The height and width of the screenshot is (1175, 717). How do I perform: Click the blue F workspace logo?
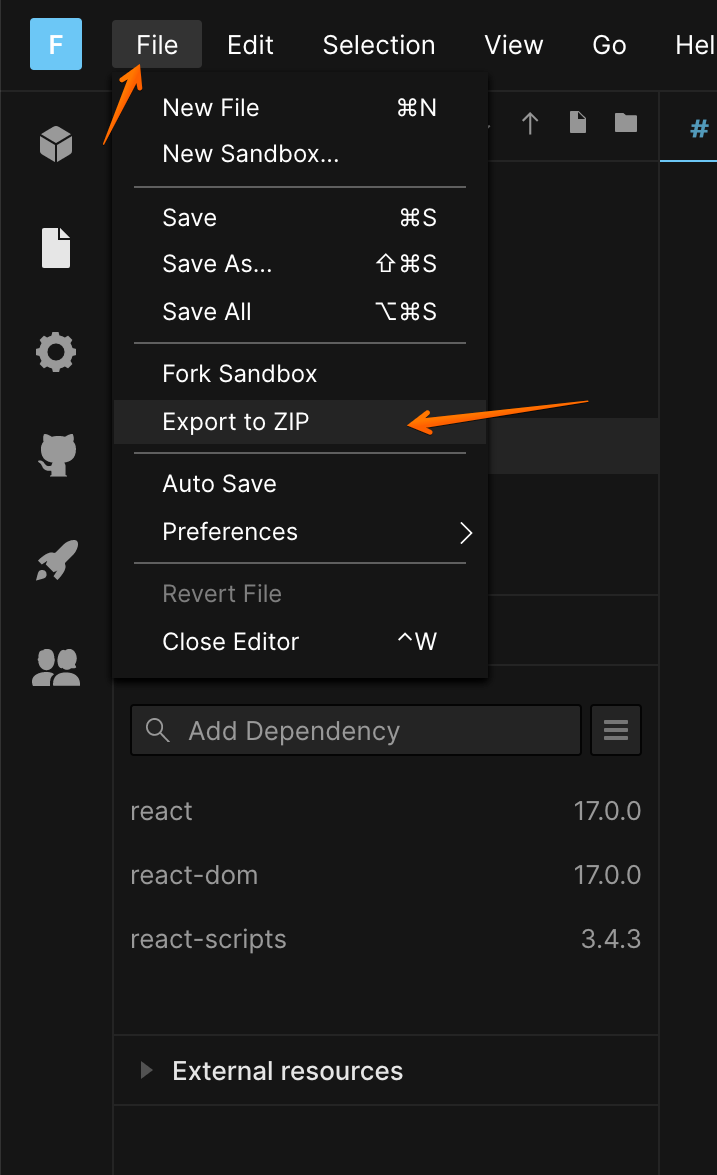pos(56,45)
